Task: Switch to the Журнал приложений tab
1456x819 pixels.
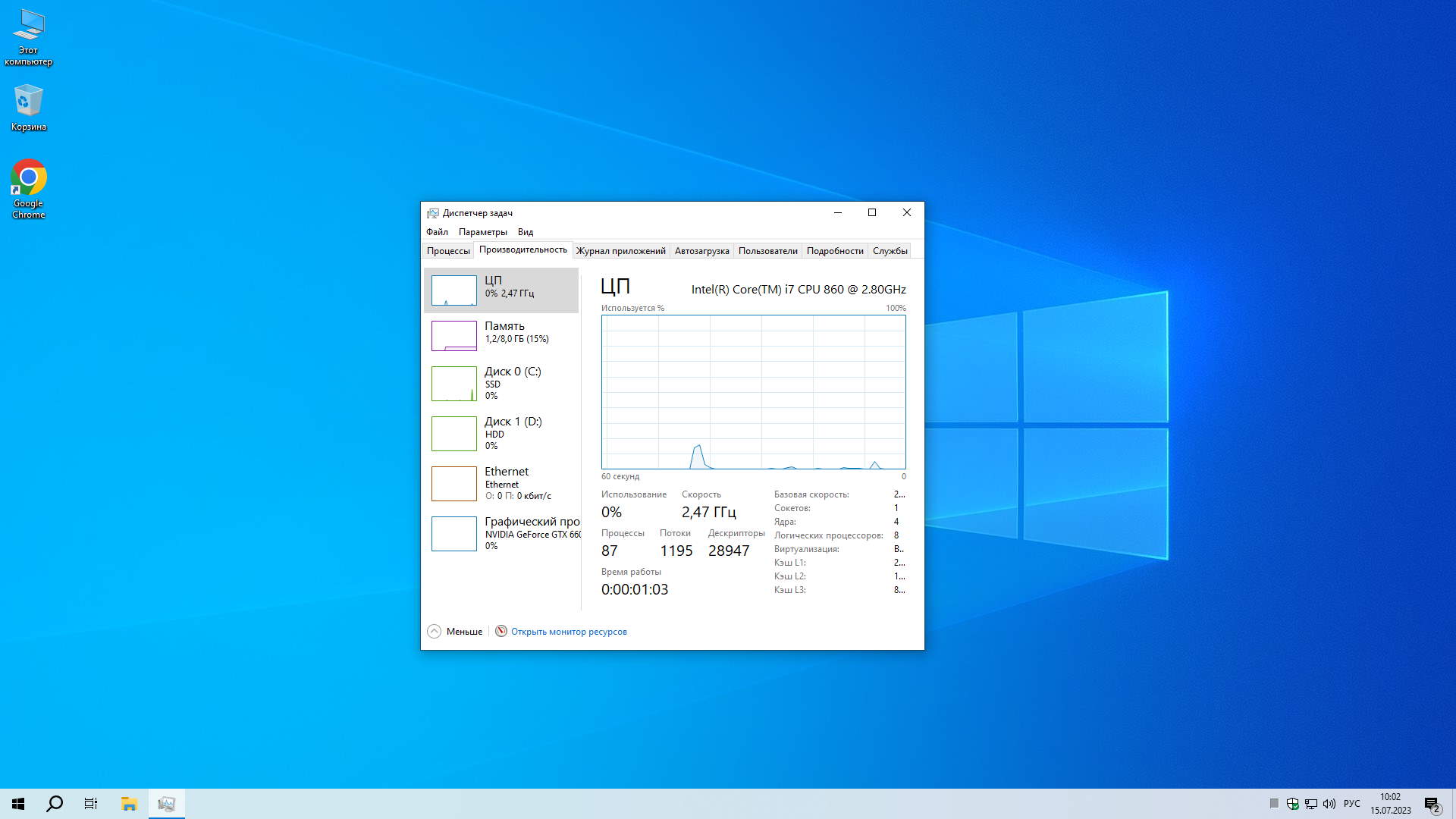Action: (620, 251)
